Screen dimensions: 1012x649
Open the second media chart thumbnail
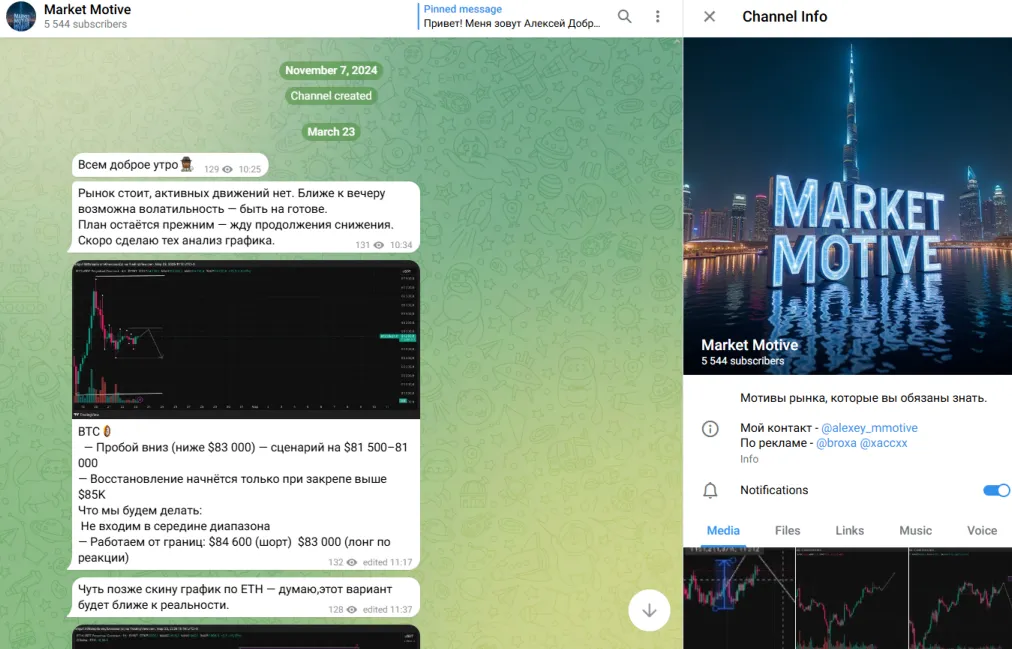coord(852,598)
